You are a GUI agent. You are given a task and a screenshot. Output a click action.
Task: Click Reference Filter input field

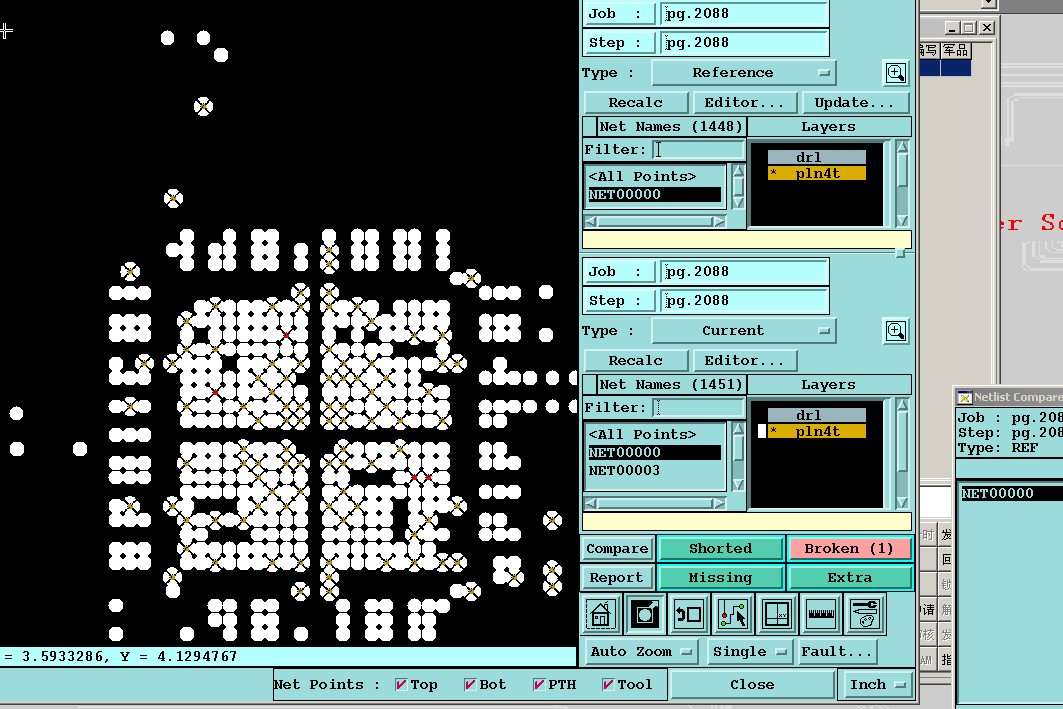click(x=698, y=150)
